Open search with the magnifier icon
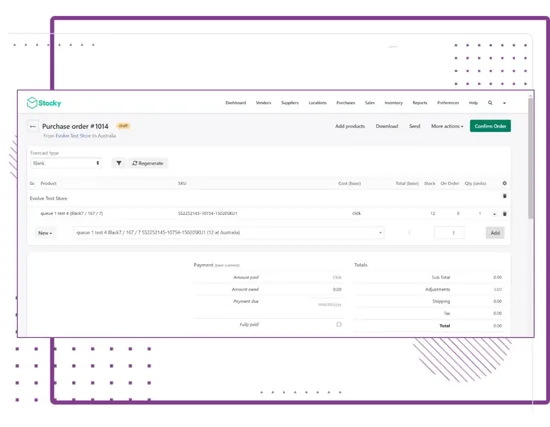The image size is (550, 427). pyautogui.click(x=490, y=103)
